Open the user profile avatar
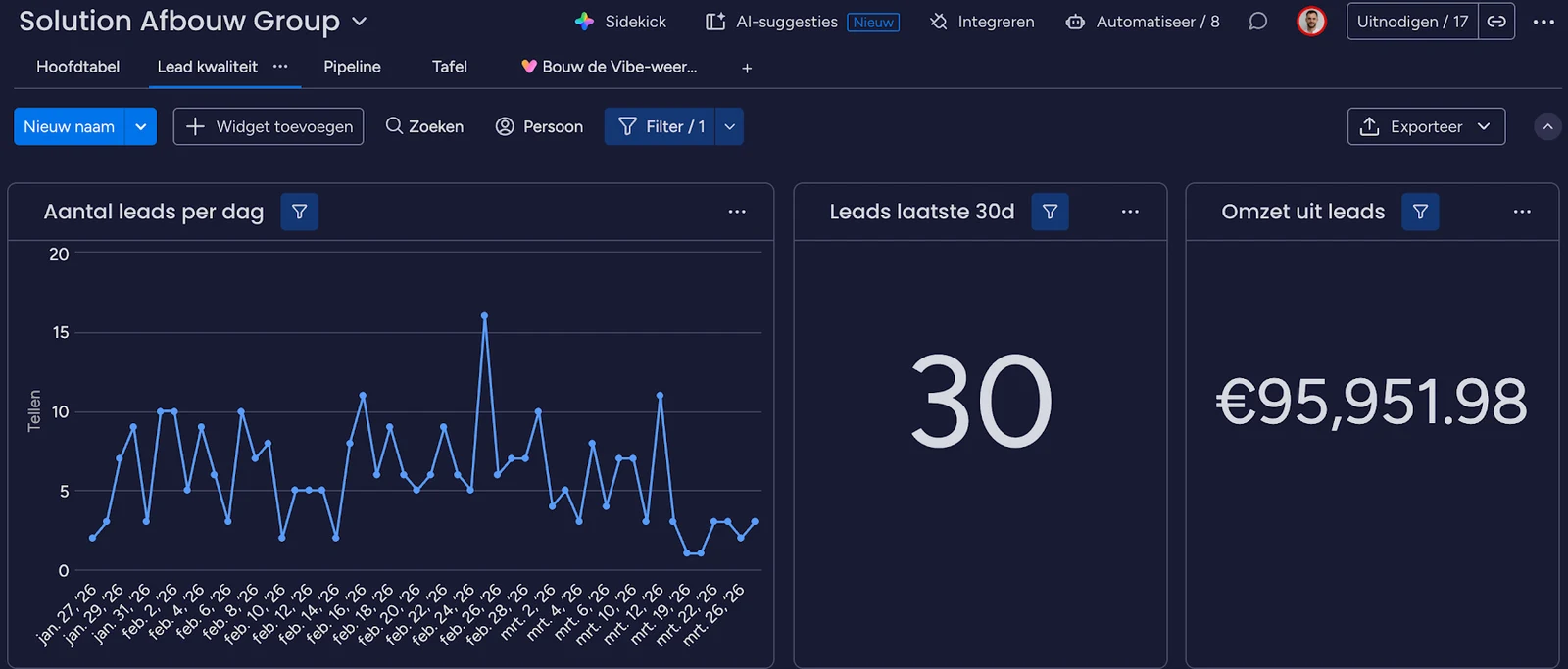1568x669 pixels. click(1311, 22)
